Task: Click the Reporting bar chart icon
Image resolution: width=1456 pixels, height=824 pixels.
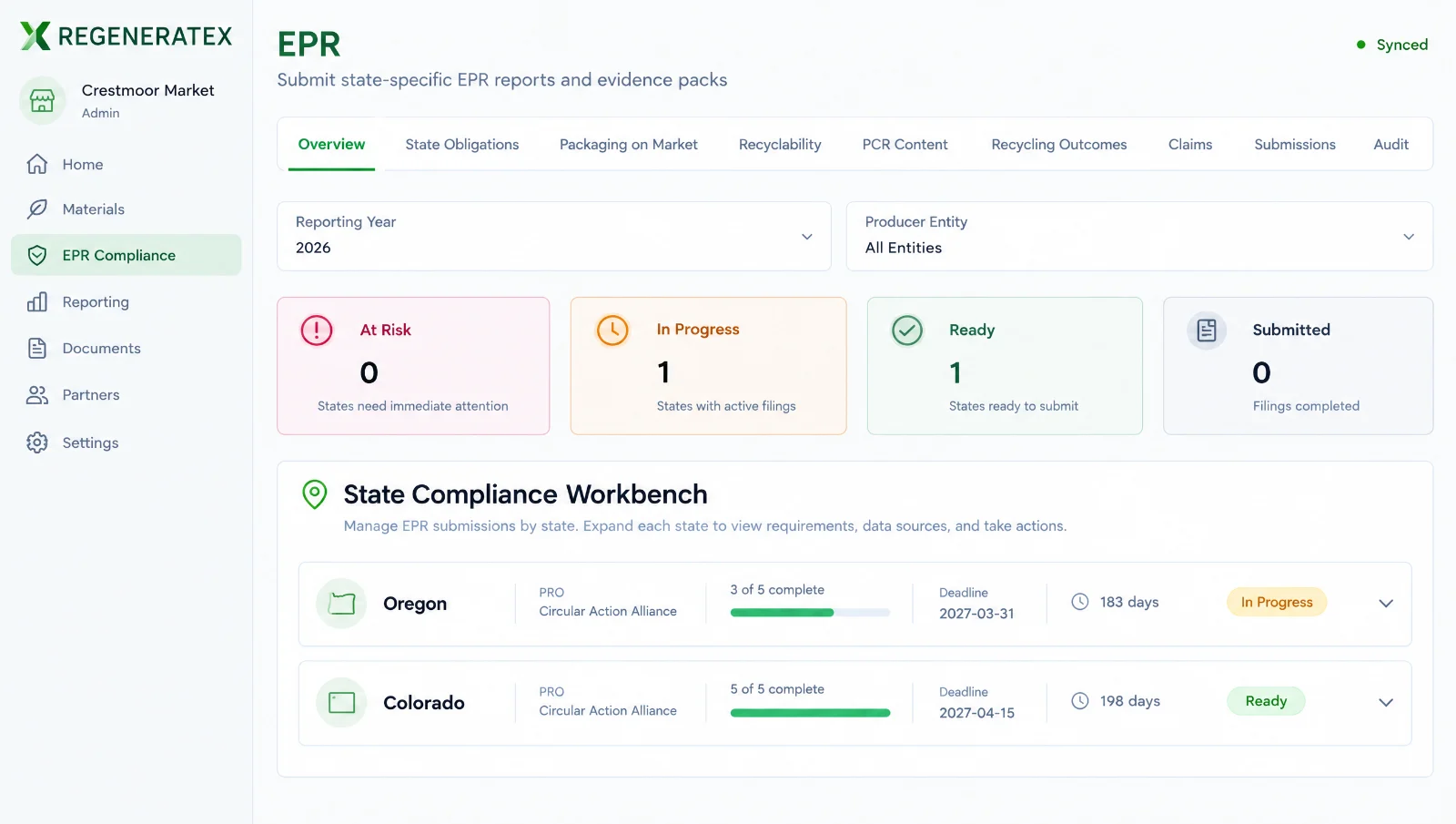Action: (37, 301)
